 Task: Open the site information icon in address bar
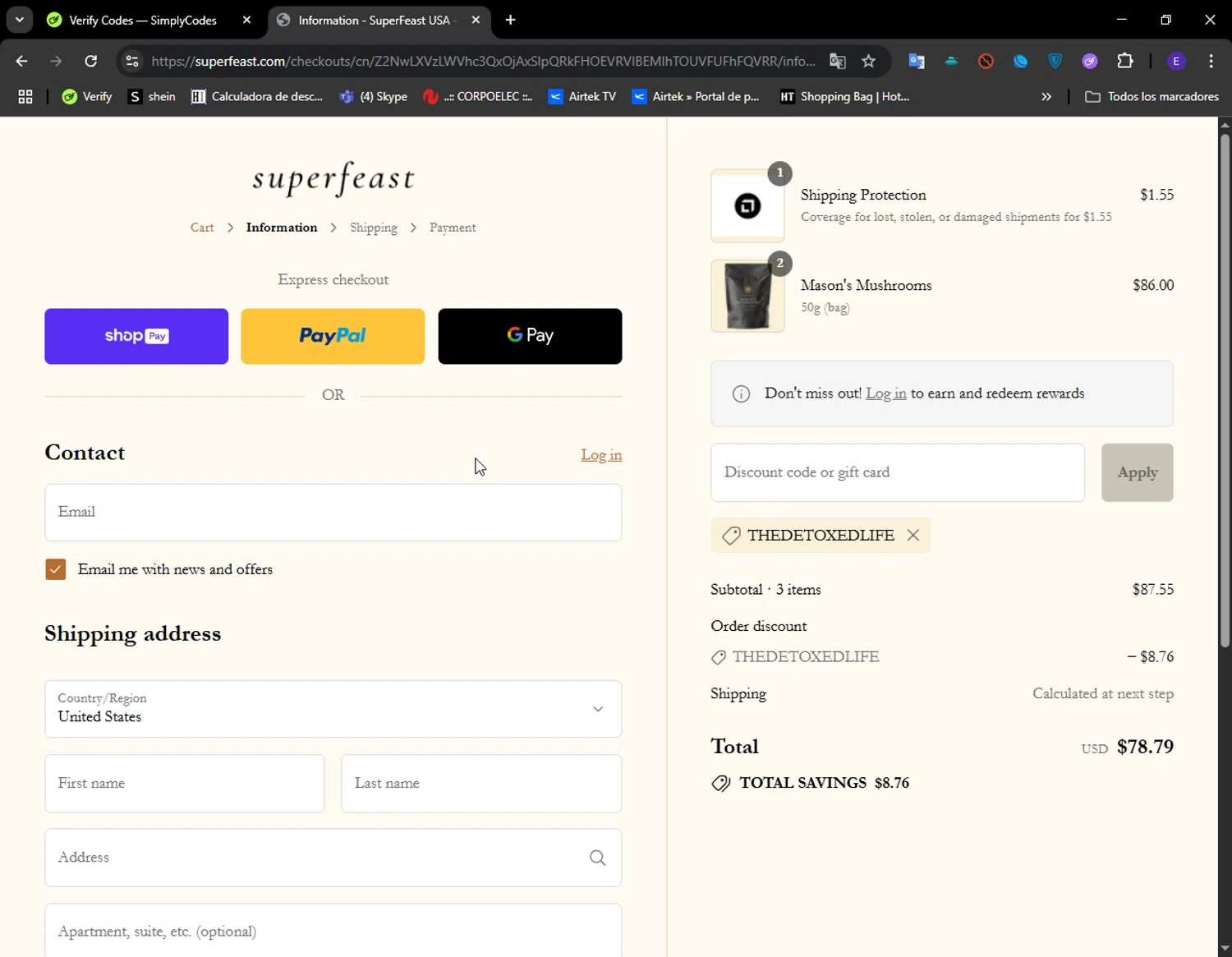pos(132,61)
